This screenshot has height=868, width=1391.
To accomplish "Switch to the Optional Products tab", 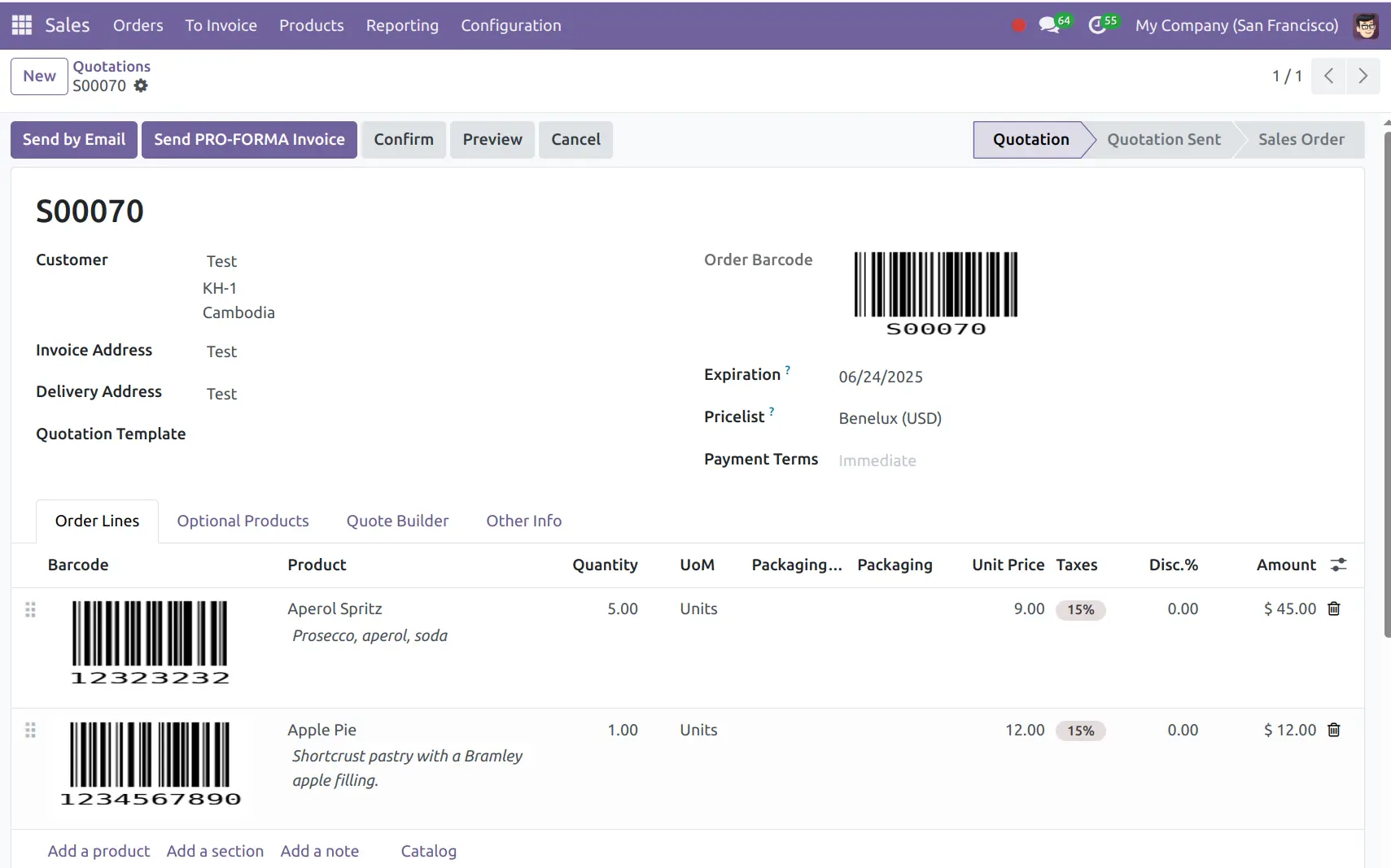I will [x=243, y=521].
